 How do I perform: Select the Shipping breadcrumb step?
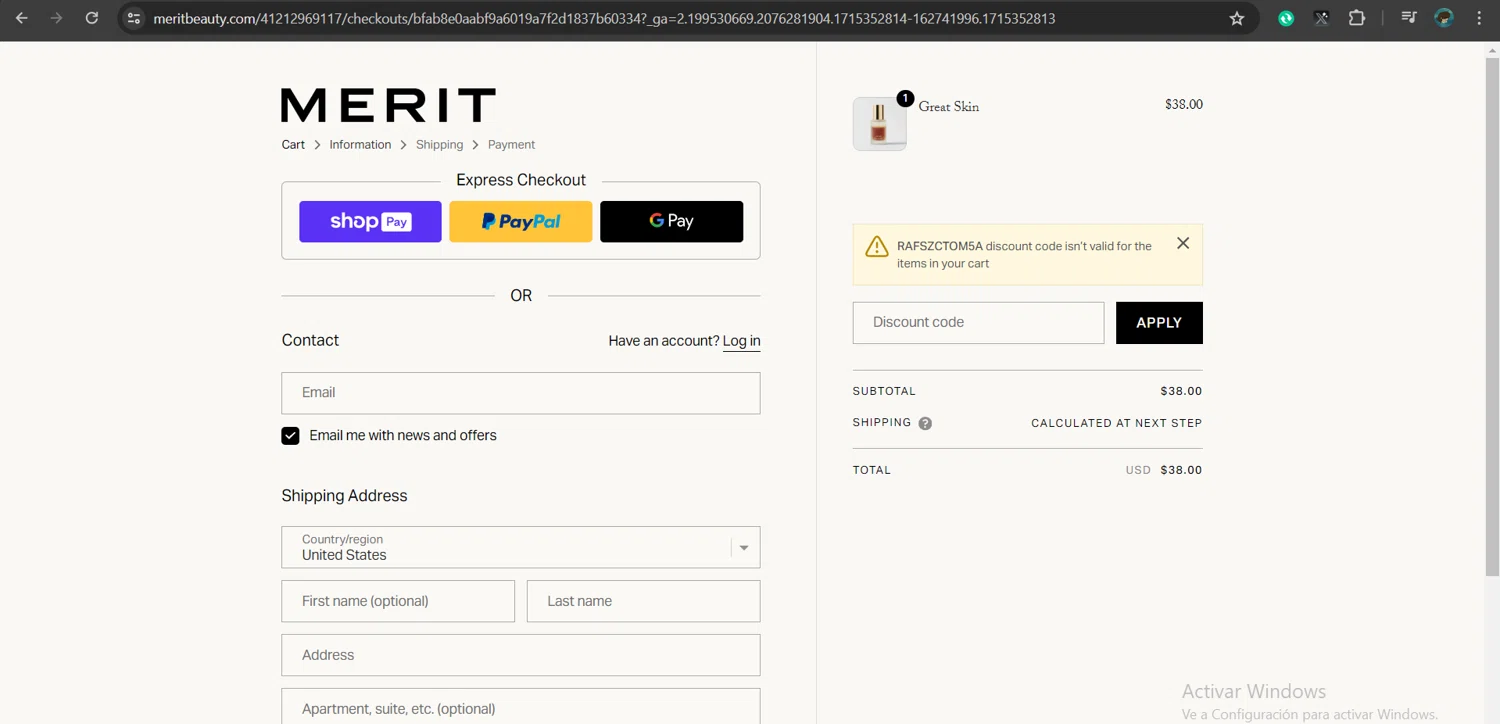pyautogui.click(x=440, y=145)
